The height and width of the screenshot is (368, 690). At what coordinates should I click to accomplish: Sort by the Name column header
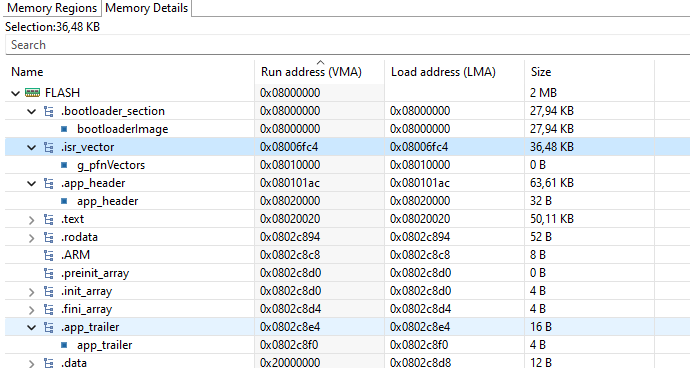(x=27, y=72)
